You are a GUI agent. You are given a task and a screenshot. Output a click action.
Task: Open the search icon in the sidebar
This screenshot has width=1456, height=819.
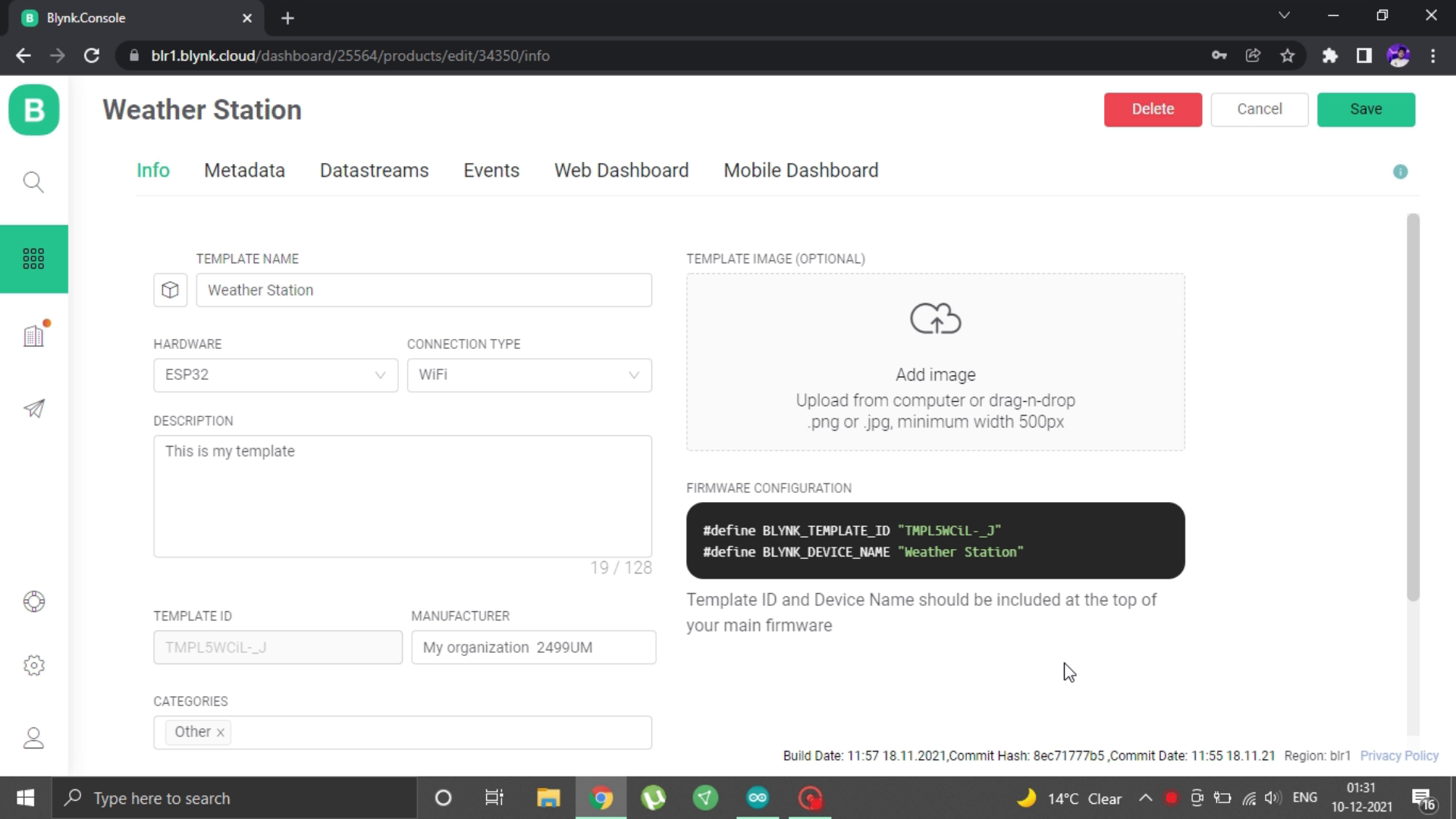(33, 182)
